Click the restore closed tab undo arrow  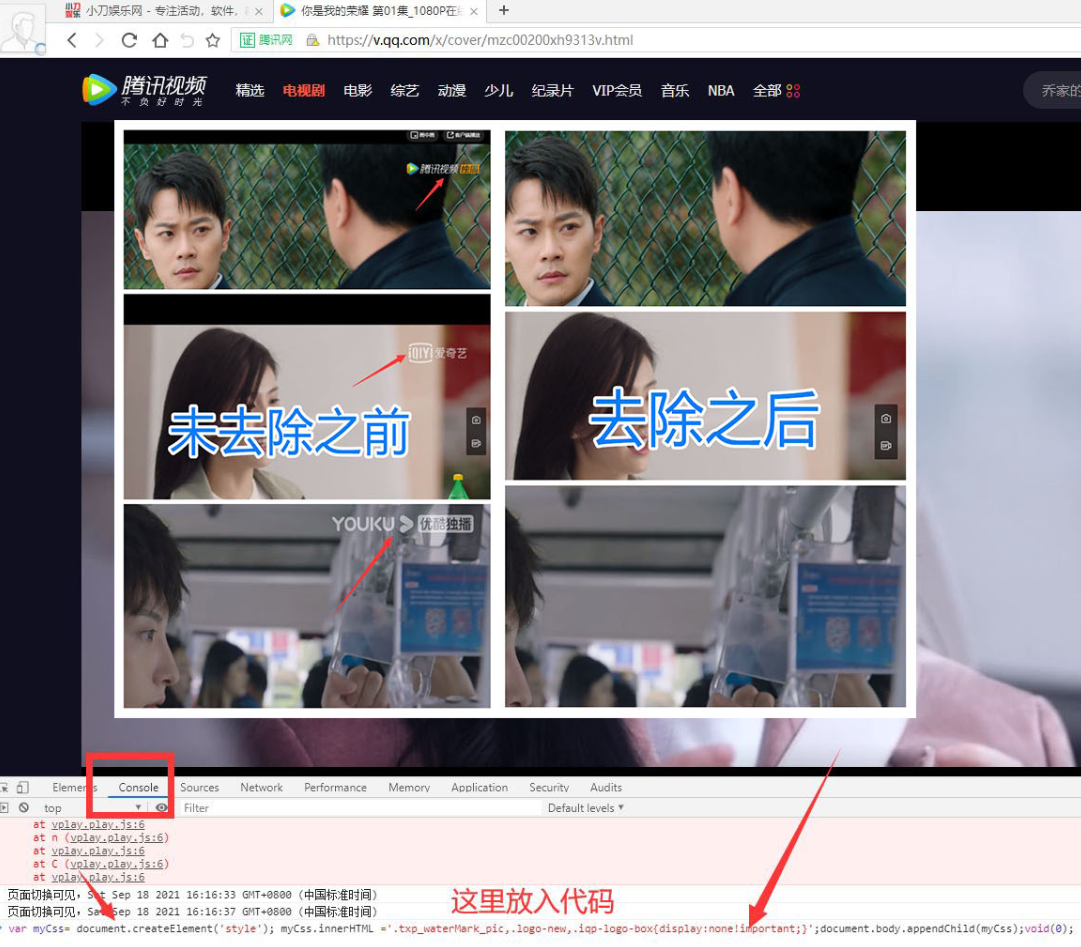click(x=187, y=40)
